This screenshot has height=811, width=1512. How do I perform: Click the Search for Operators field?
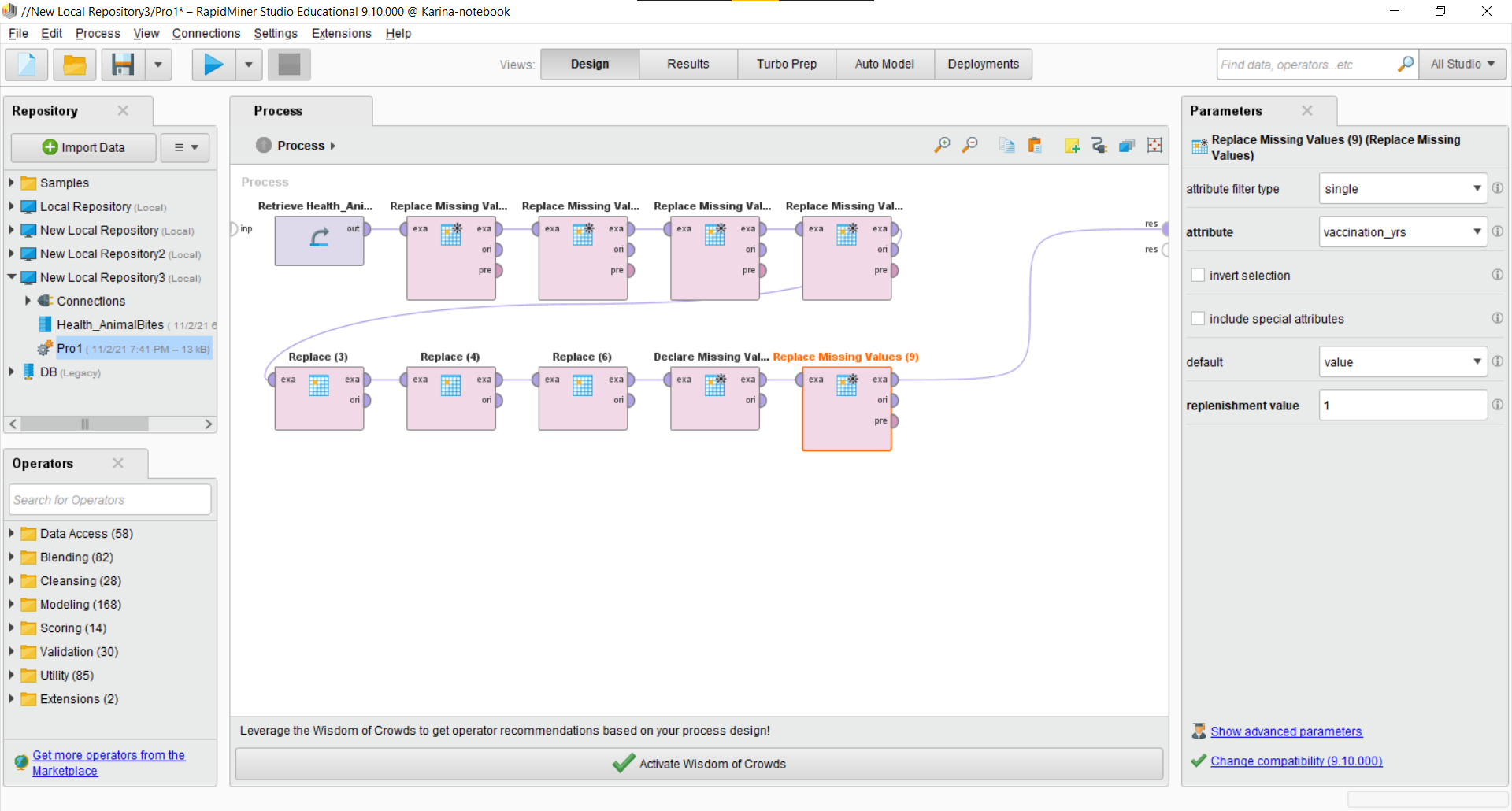click(110, 500)
